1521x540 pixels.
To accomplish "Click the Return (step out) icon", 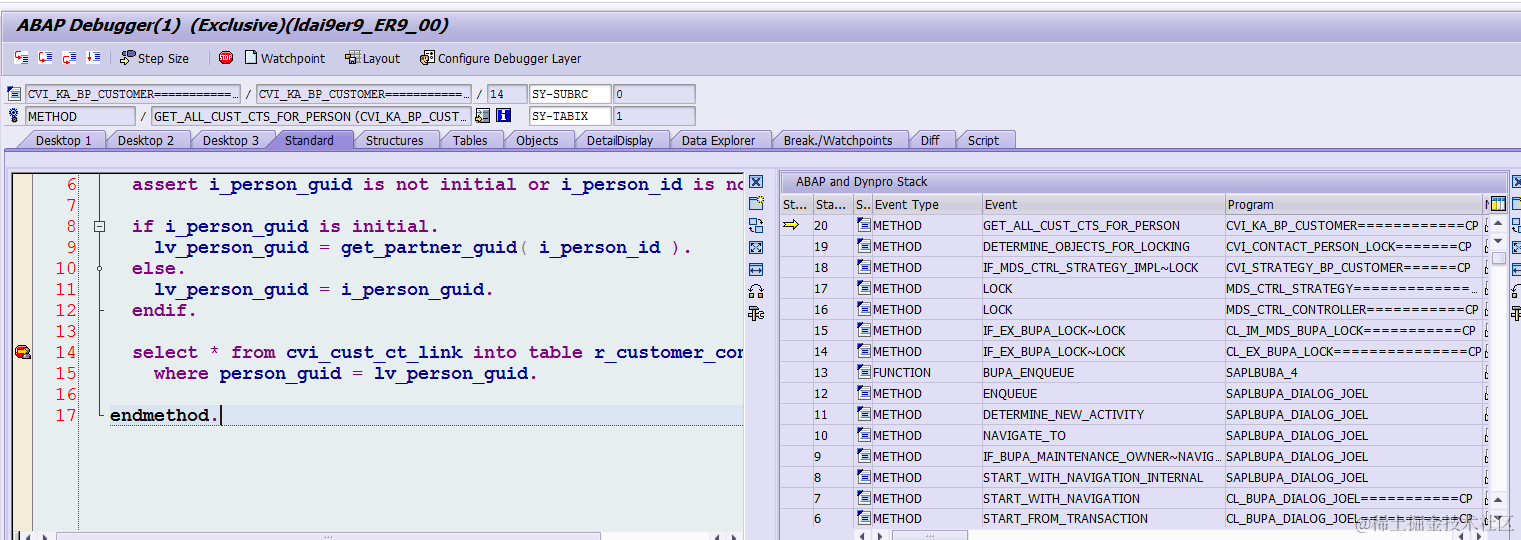I will [x=69, y=58].
